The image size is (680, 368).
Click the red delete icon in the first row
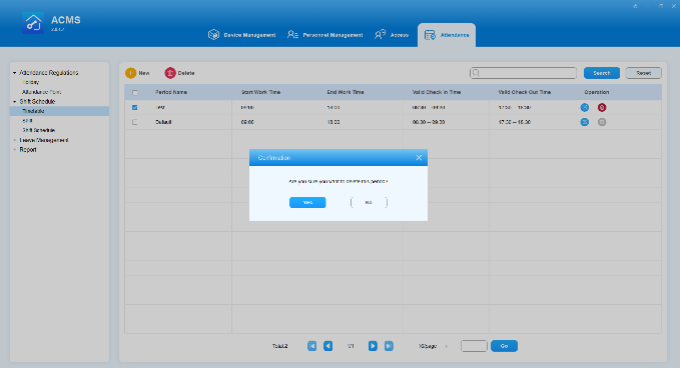(x=602, y=107)
